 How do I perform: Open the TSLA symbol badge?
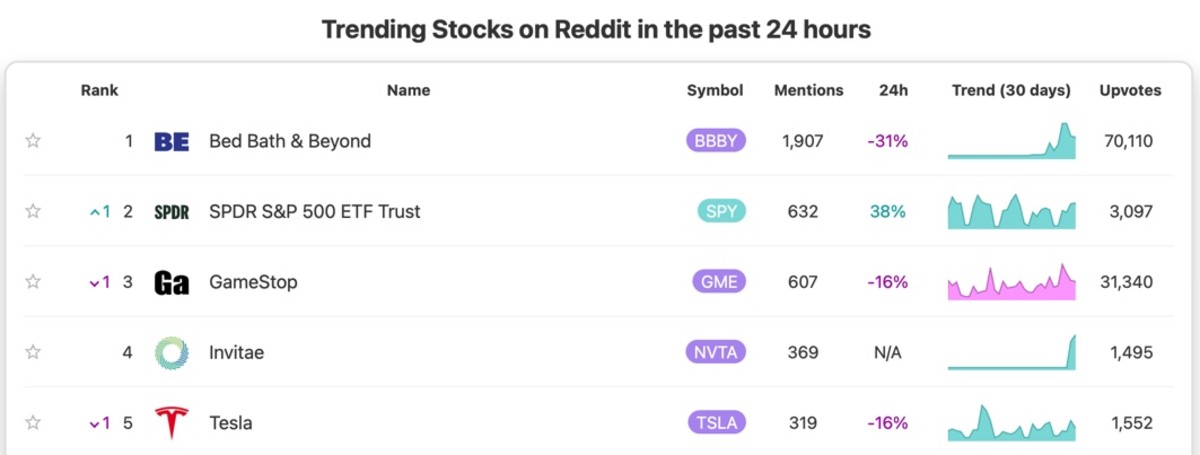(717, 423)
